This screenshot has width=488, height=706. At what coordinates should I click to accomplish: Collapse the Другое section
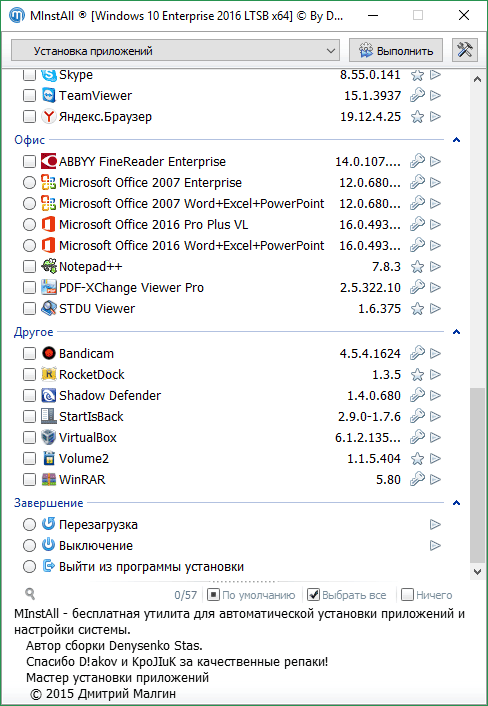click(456, 332)
